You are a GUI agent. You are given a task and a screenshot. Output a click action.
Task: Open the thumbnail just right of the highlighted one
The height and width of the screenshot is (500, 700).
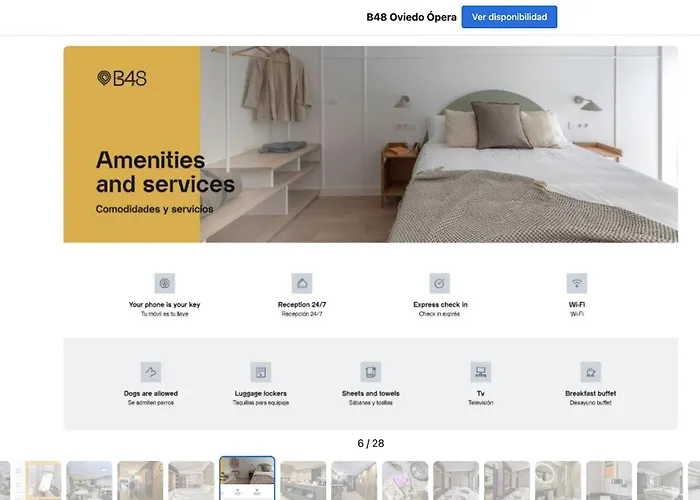click(303, 480)
